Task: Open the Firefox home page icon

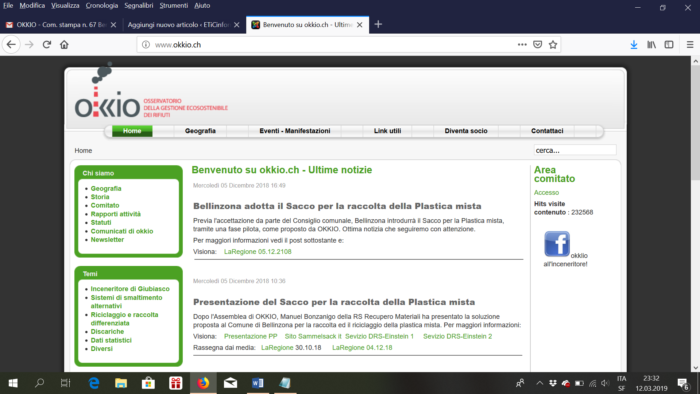Action: 64,45
